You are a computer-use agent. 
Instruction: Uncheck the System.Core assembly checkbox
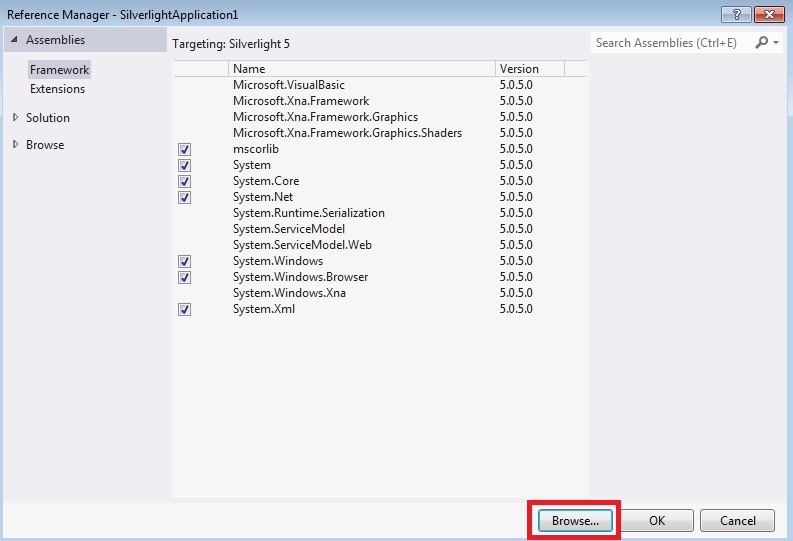tap(184, 181)
